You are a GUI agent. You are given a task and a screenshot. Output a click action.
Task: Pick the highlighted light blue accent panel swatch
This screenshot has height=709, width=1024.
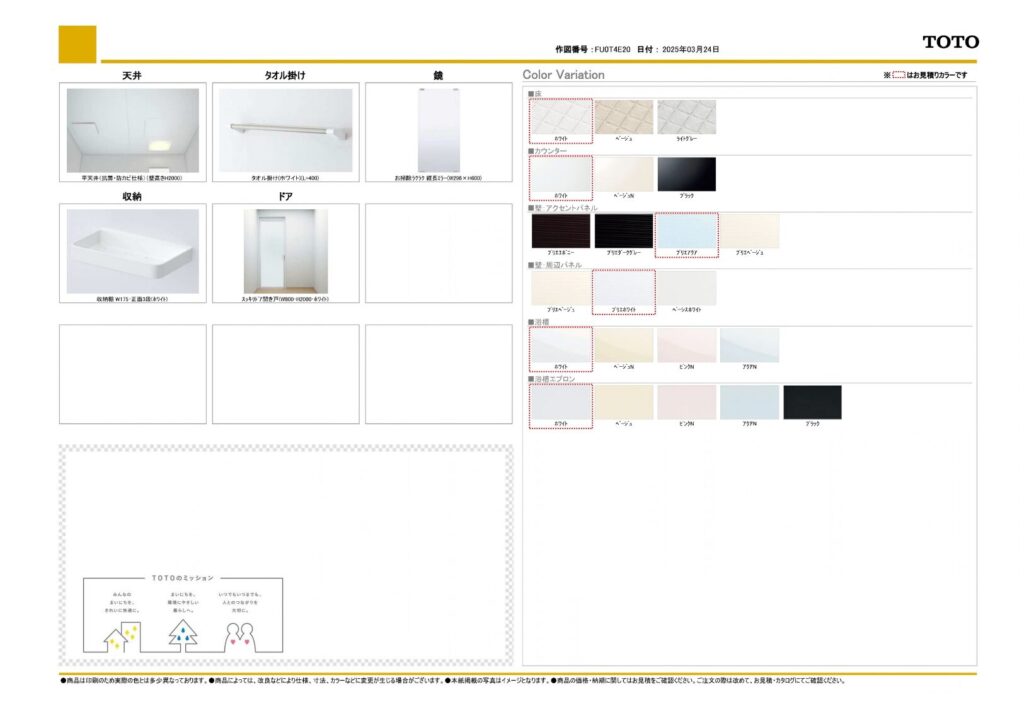(686, 231)
